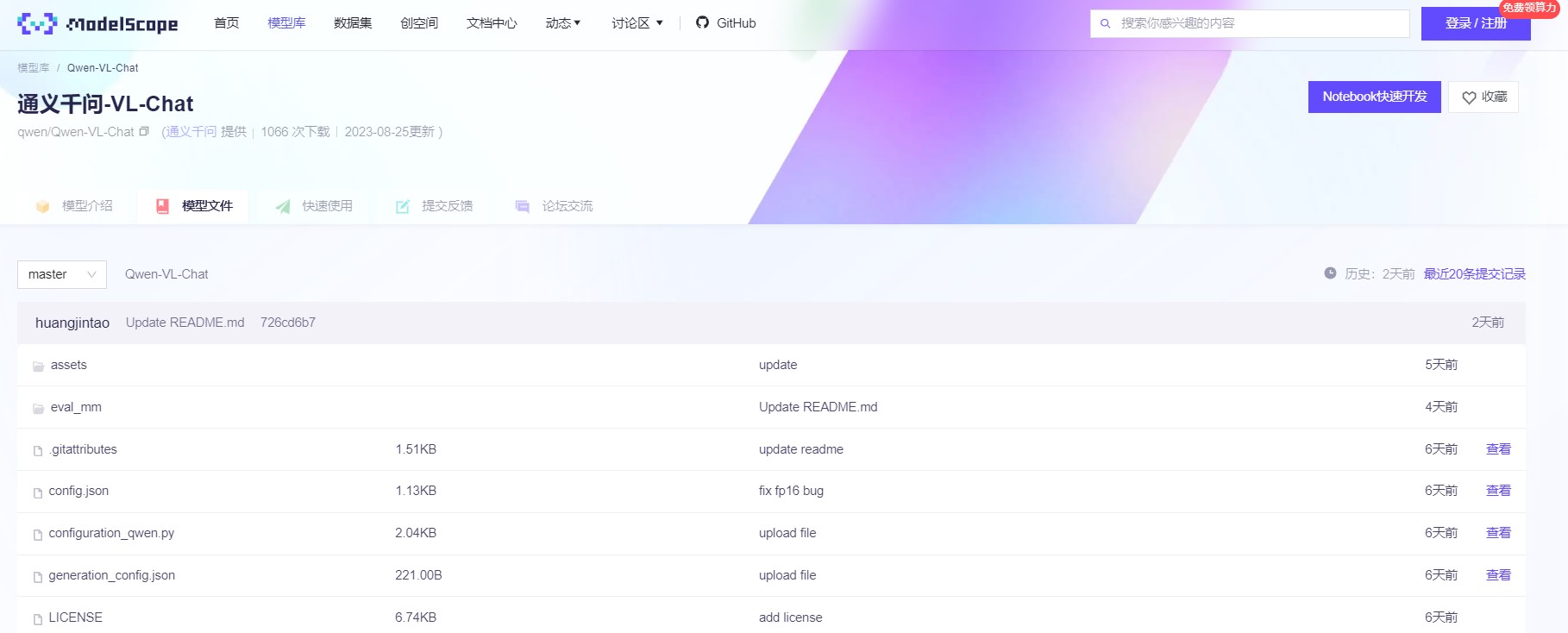The height and width of the screenshot is (633, 1568).
Task: Click the 快速使用 paper plane icon
Action: coord(282,206)
